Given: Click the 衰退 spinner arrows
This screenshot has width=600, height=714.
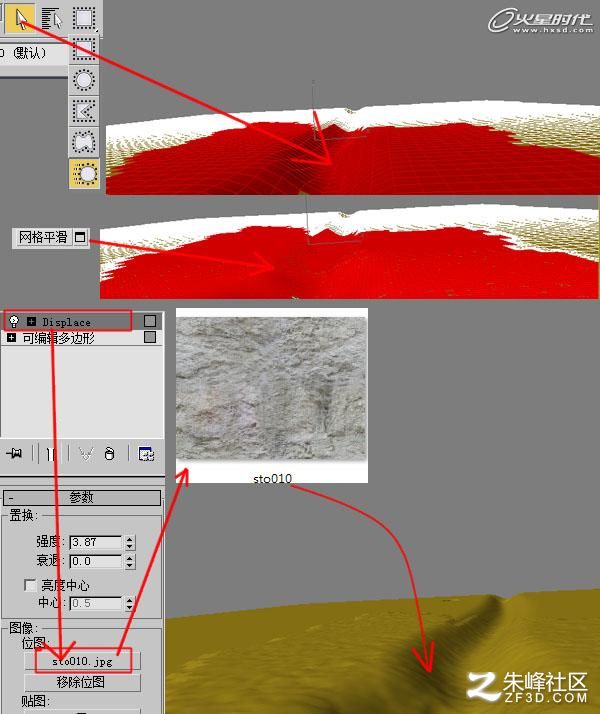Looking at the screenshot, I should [130, 561].
